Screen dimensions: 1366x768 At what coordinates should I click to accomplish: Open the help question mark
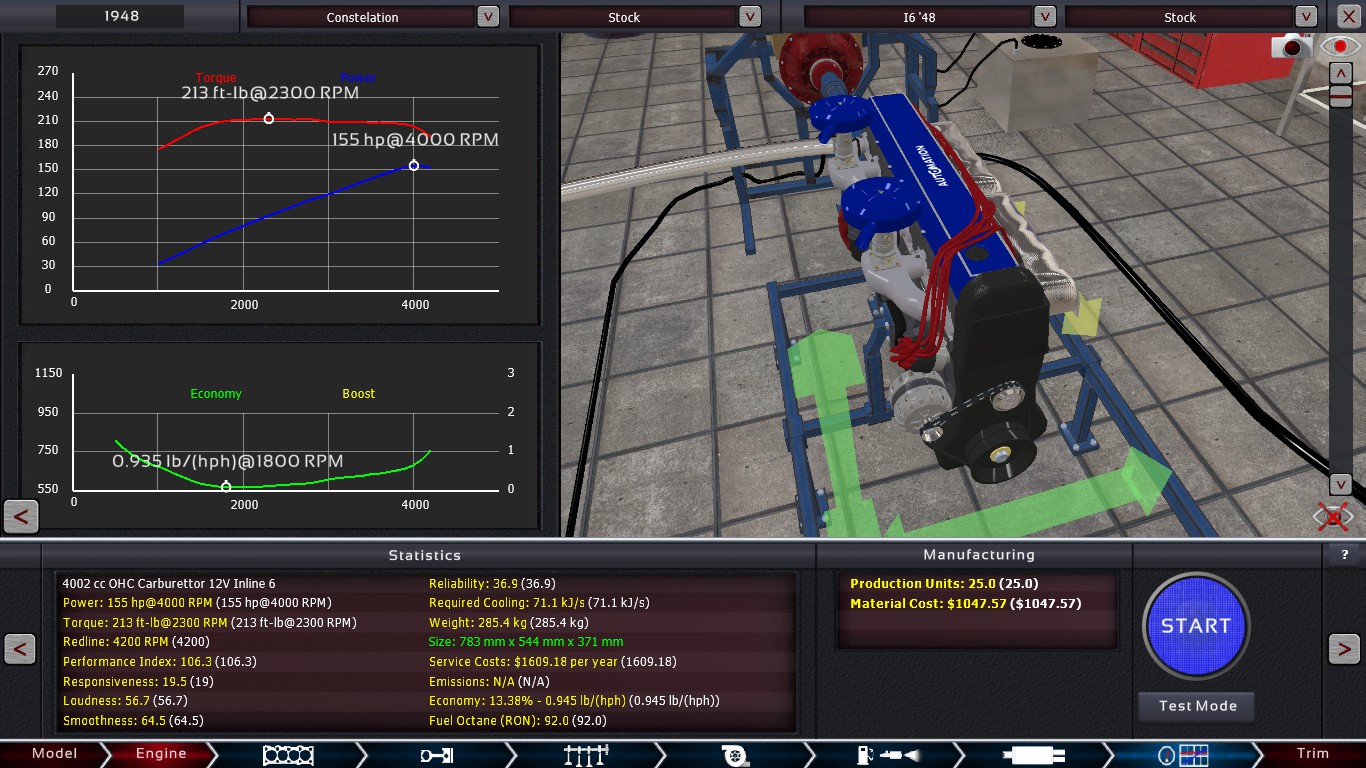click(x=1344, y=554)
